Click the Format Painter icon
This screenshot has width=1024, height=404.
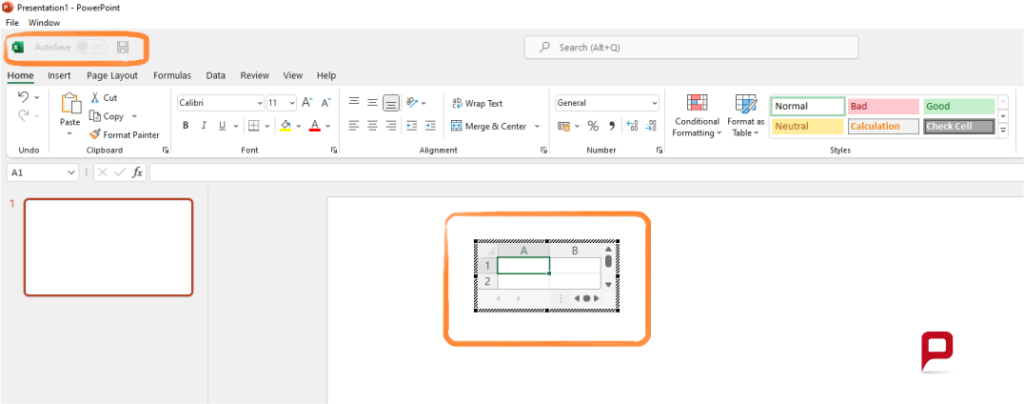click(x=96, y=134)
